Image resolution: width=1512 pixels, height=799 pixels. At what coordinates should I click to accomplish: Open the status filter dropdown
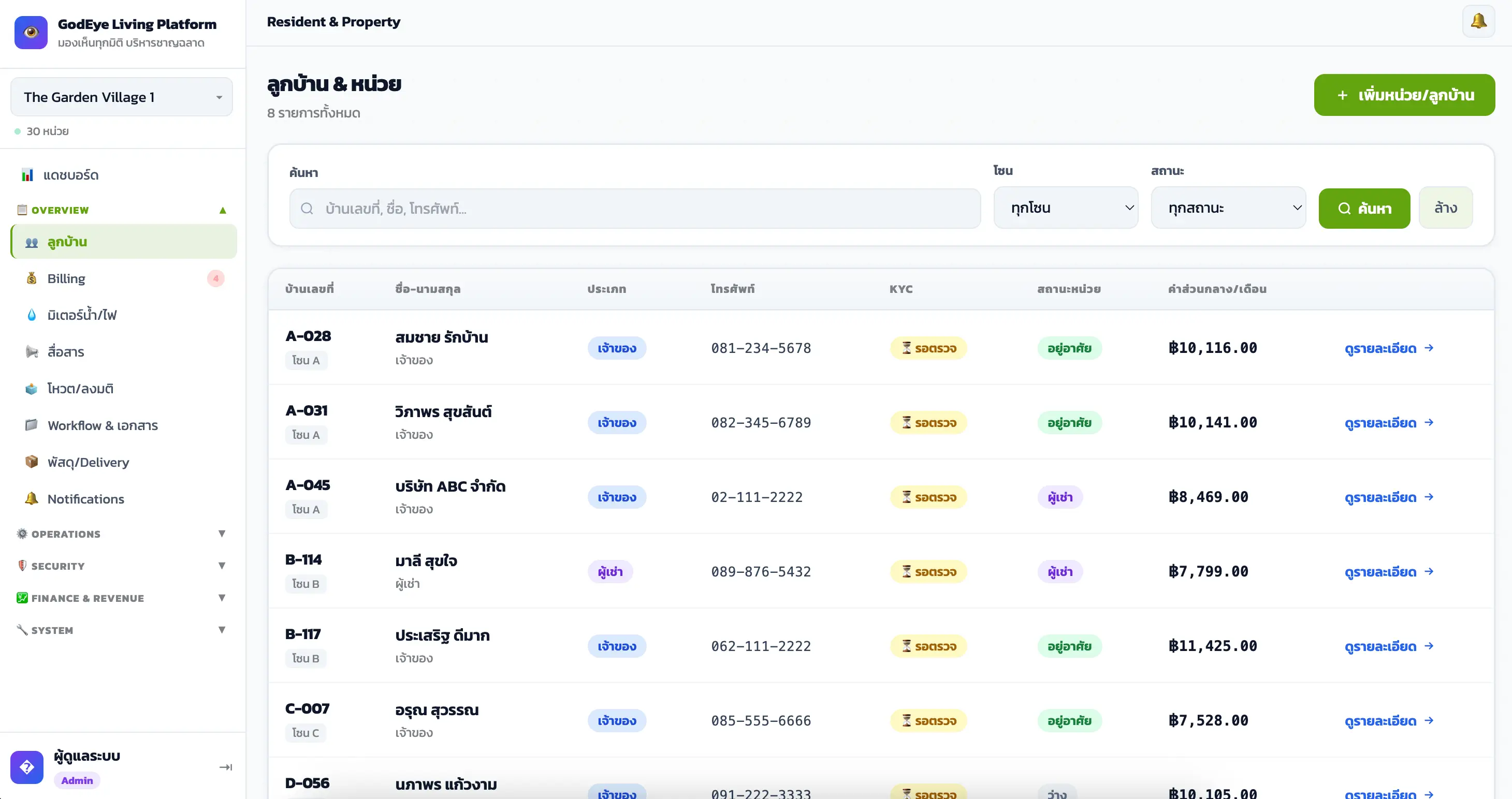[x=1228, y=208]
